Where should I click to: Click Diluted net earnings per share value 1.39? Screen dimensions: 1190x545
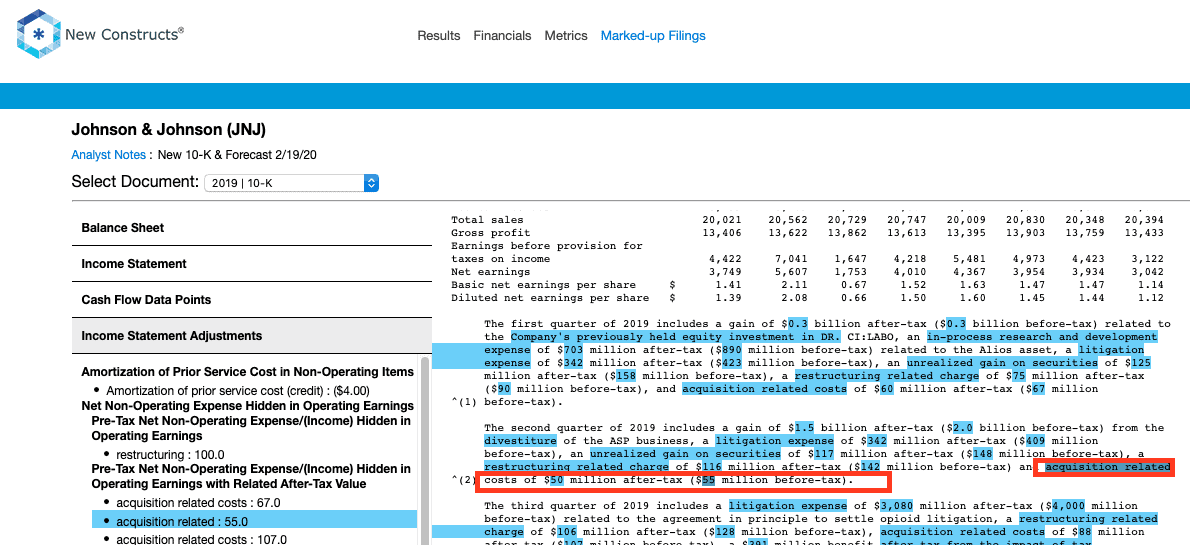pos(727,298)
